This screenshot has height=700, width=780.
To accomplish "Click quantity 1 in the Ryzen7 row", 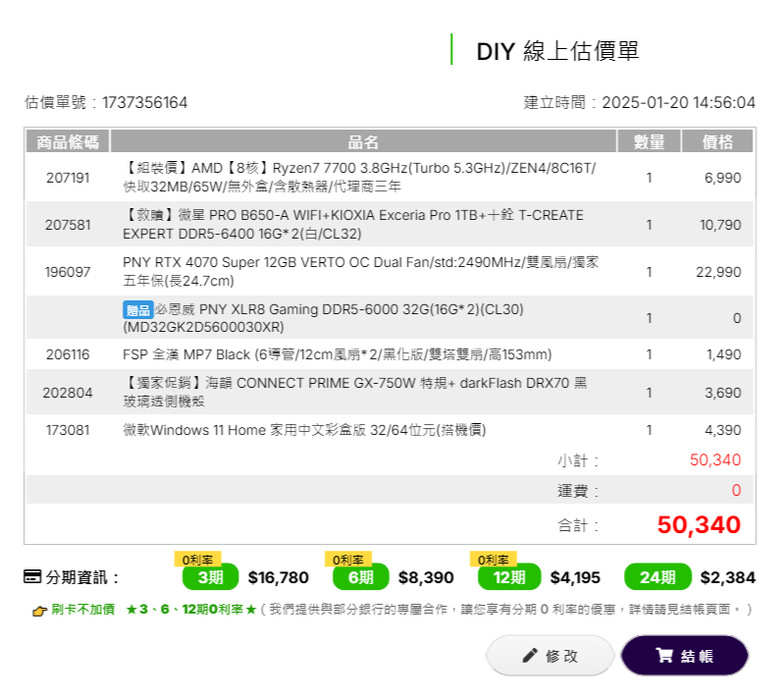I will 649,178.
